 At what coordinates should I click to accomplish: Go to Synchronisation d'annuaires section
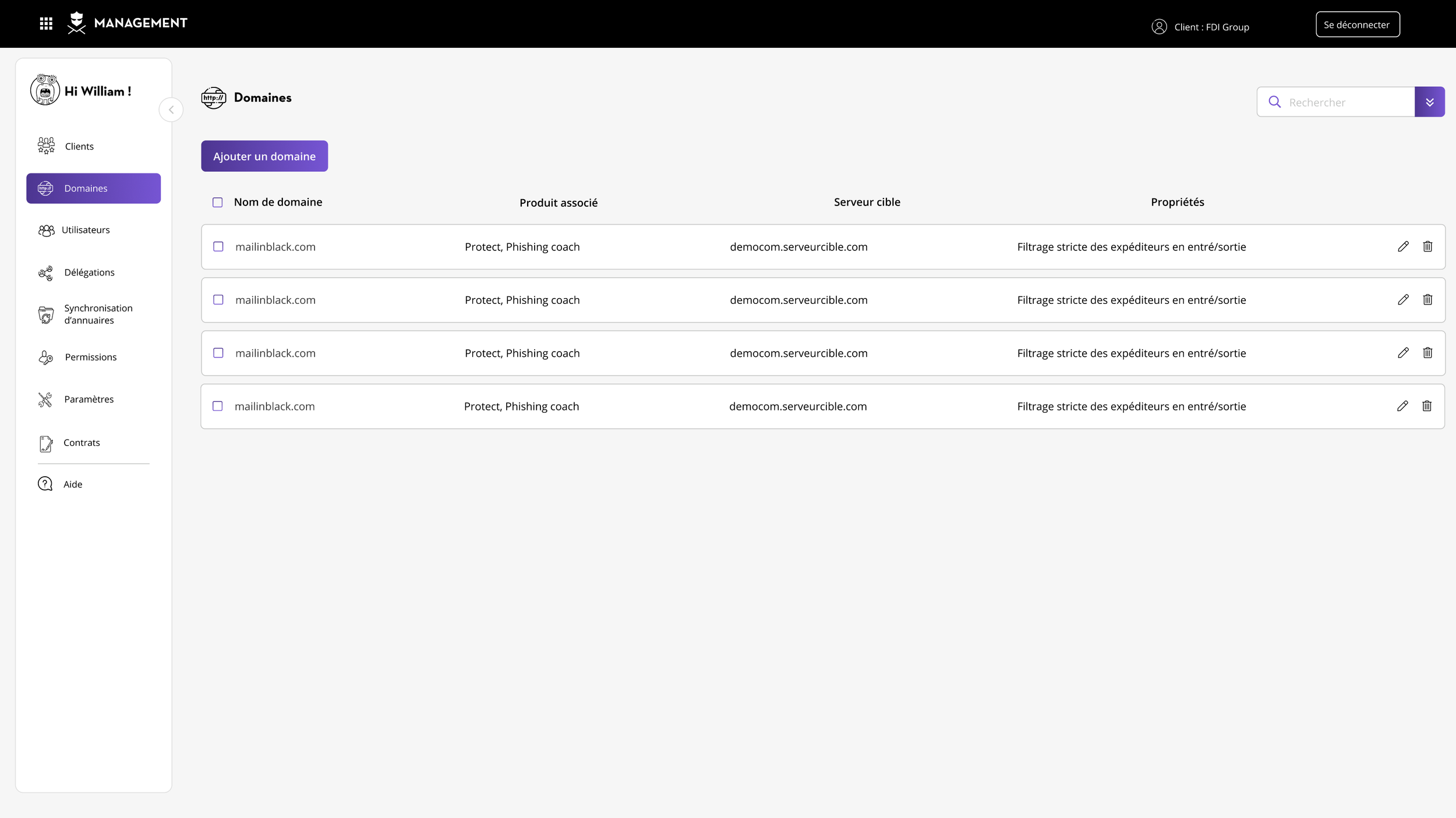pos(97,314)
